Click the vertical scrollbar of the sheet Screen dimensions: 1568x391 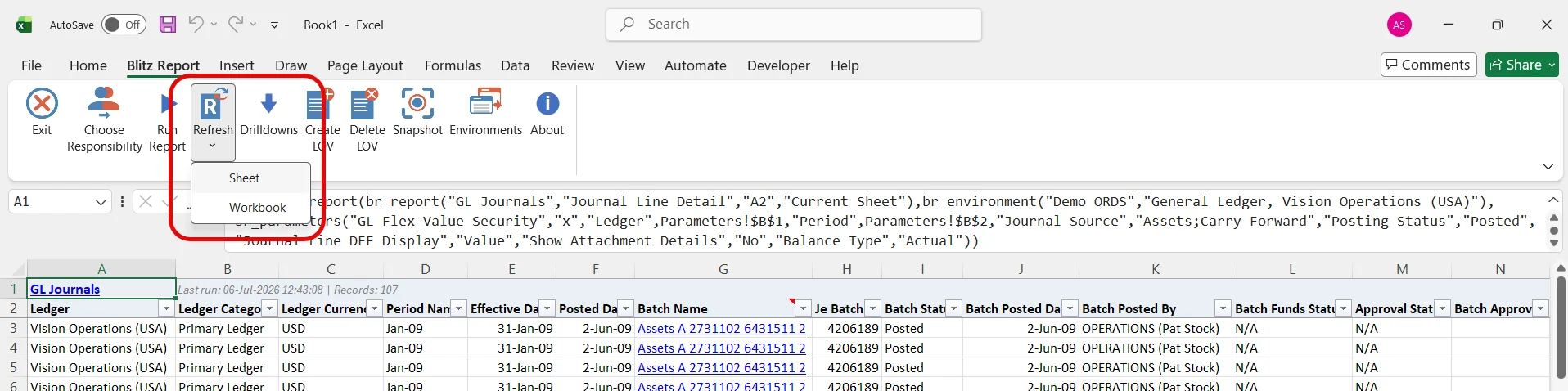pyautogui.click(x=1561, y=328)
